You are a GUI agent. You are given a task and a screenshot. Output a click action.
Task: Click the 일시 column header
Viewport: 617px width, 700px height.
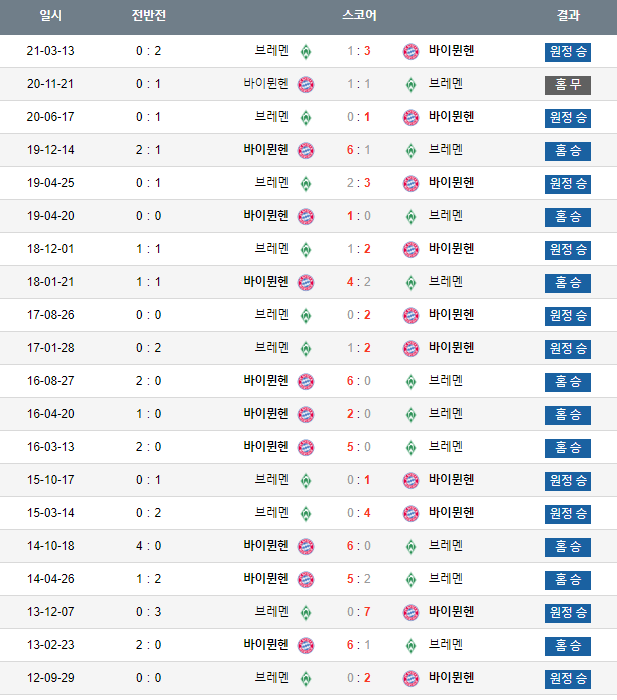[50, 16]
